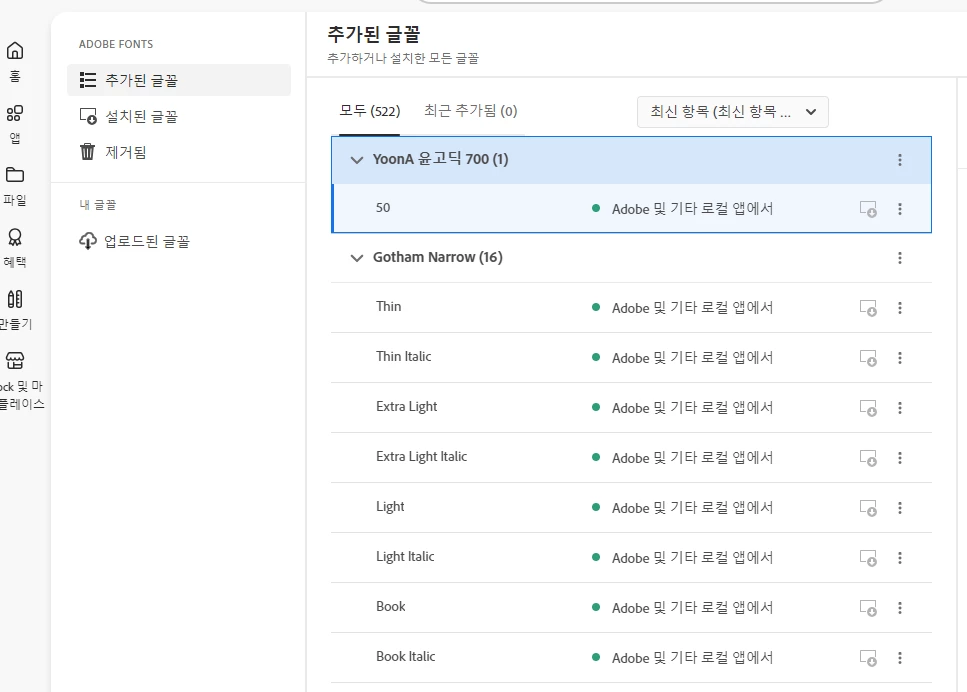This screenshot has width=967, height=692.
Task: Select the 50 font weight text
Action: [x=383, y=208]
